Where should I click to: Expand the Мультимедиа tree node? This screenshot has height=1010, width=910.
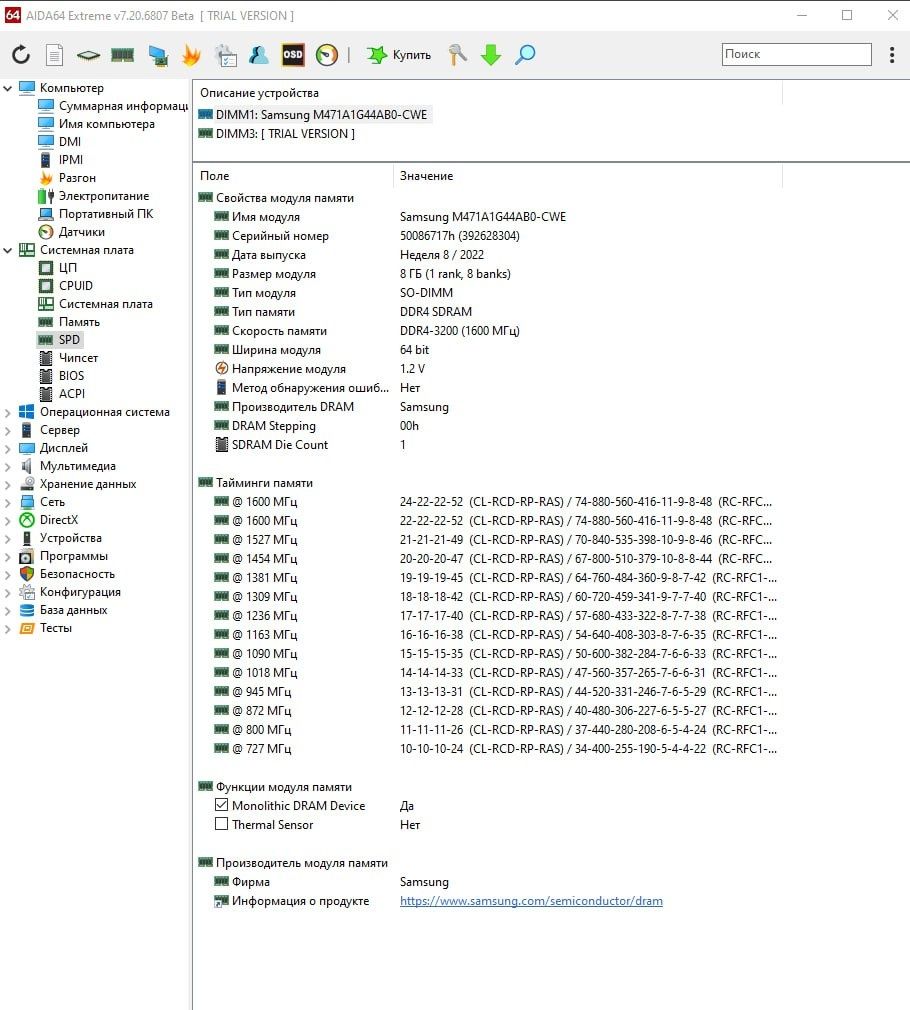coord(8,467)
